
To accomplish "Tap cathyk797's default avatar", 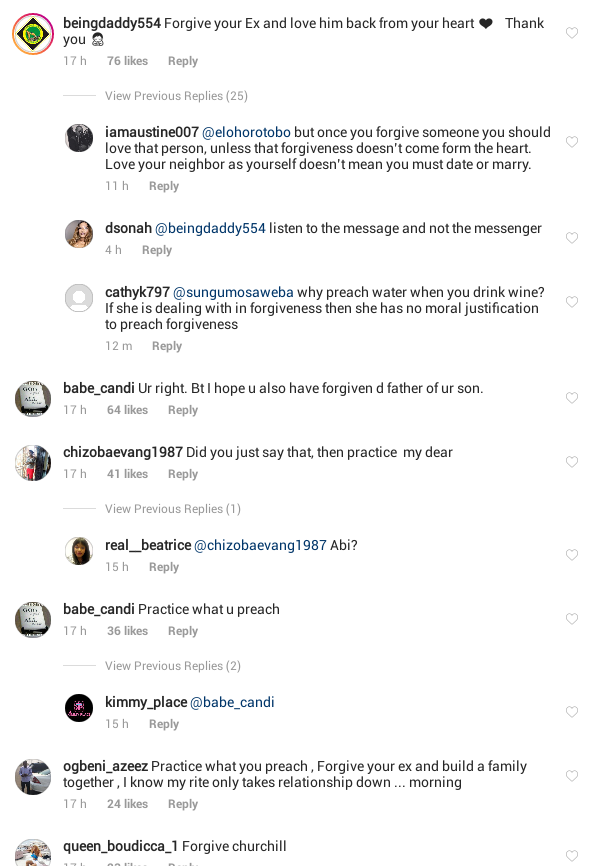I will 79,298.
